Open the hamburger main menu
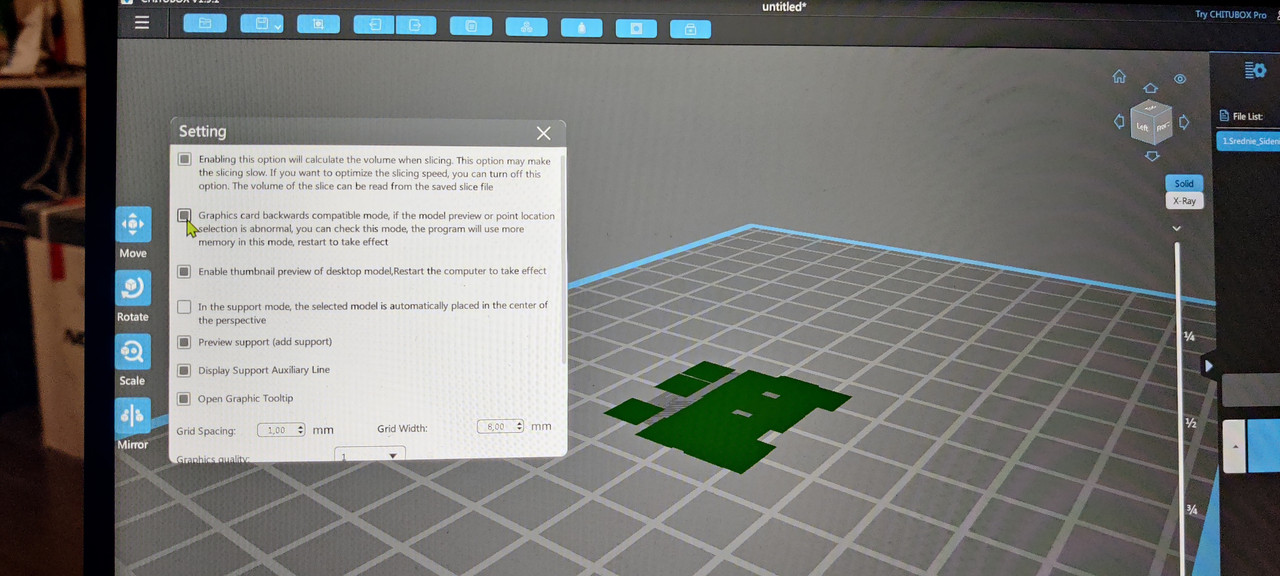The height and width of the screenshot is (576, 1280). click(142, 22)
